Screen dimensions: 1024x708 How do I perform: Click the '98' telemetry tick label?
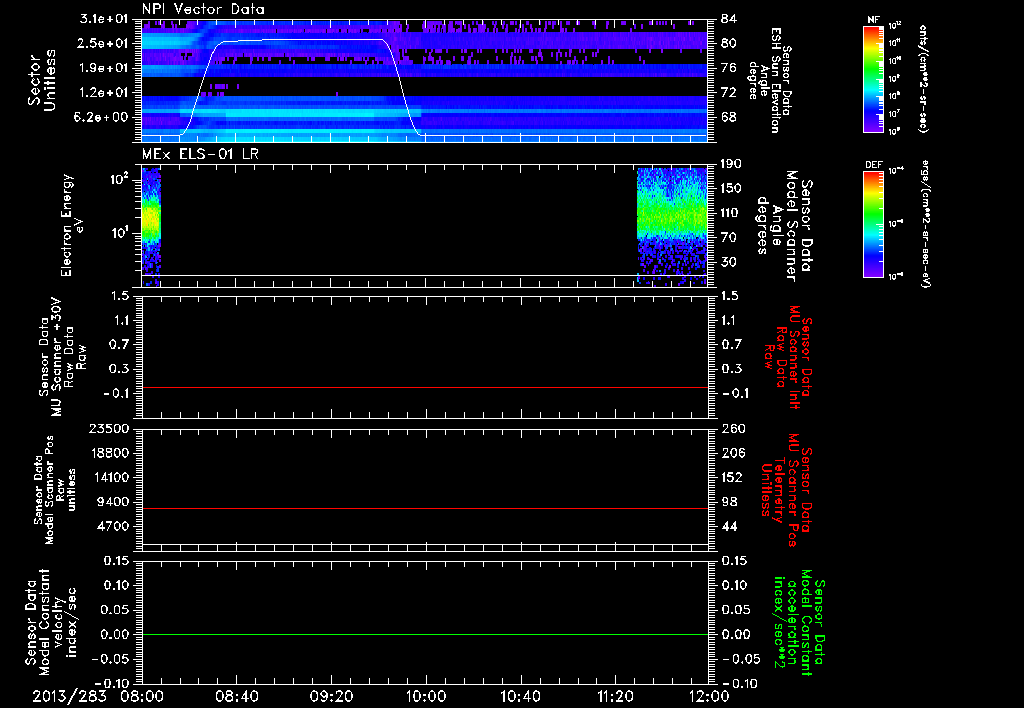(729, 502)
